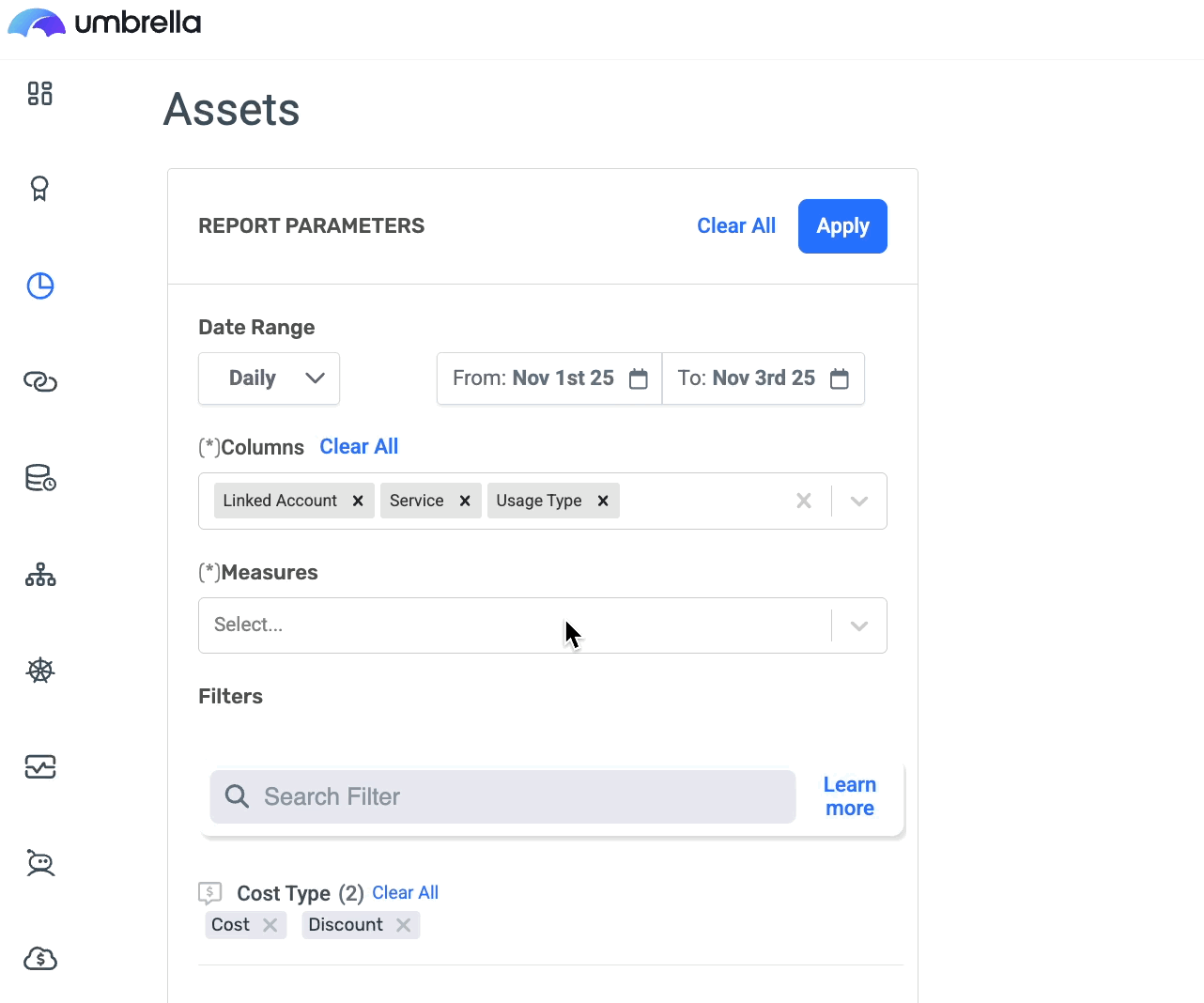The image size is (1204, 1003).
Task: Click the award ribbon sidebar icon
Action: tap(39, 189)
